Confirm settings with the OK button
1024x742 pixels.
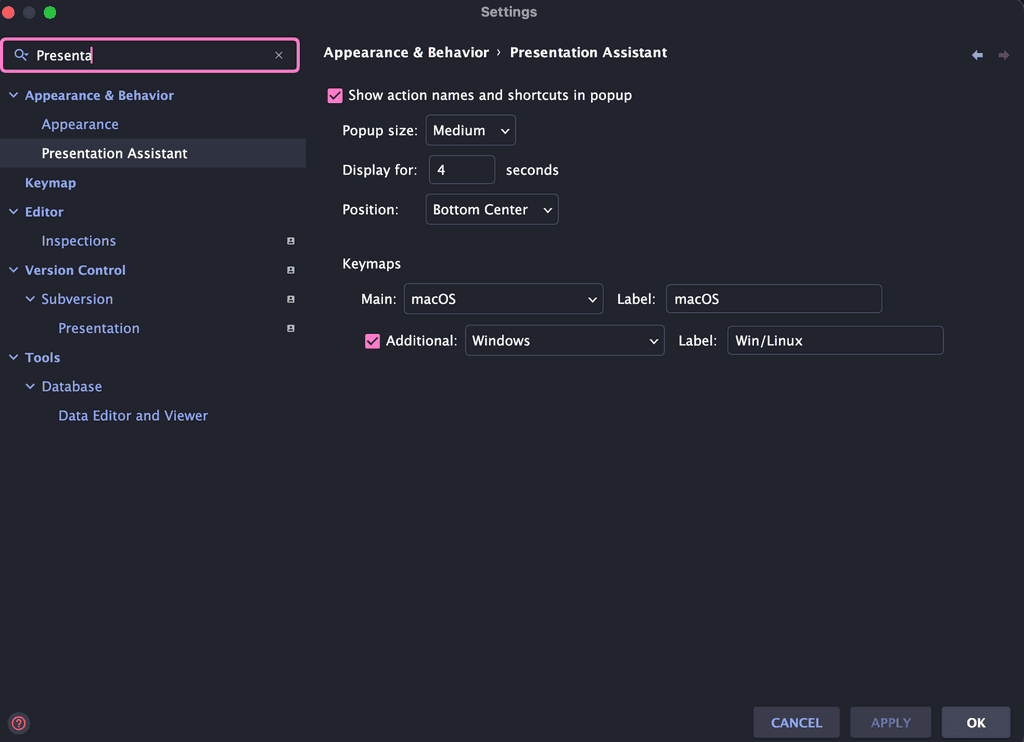pos(976,722)
